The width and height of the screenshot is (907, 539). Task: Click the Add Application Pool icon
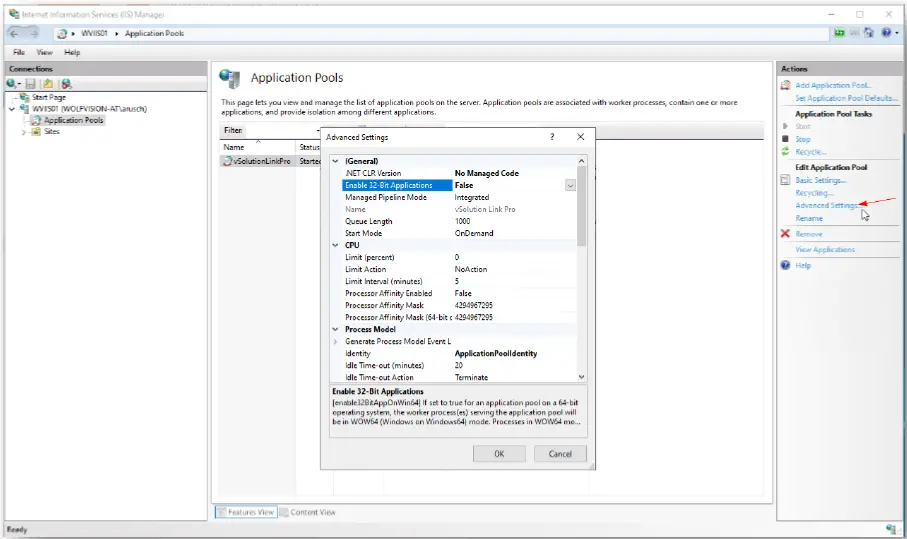(x=786, y=86)
